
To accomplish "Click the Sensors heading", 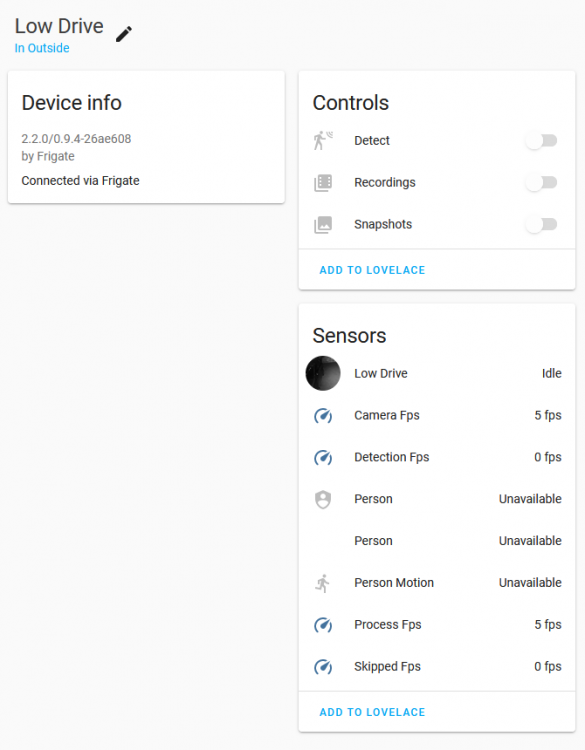I will click(349, 336).
